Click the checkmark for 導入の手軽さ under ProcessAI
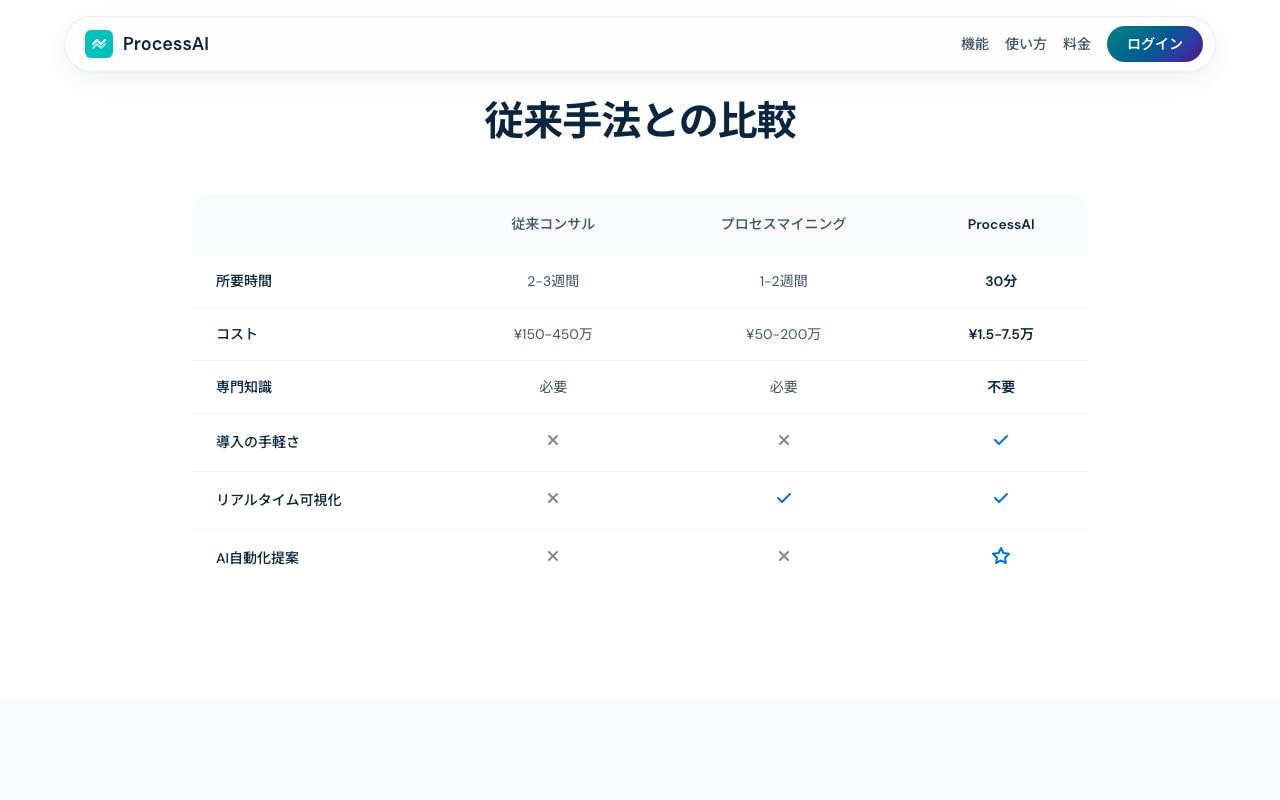The height and width of the screenshot is (800, 1280). (1001, 440)
